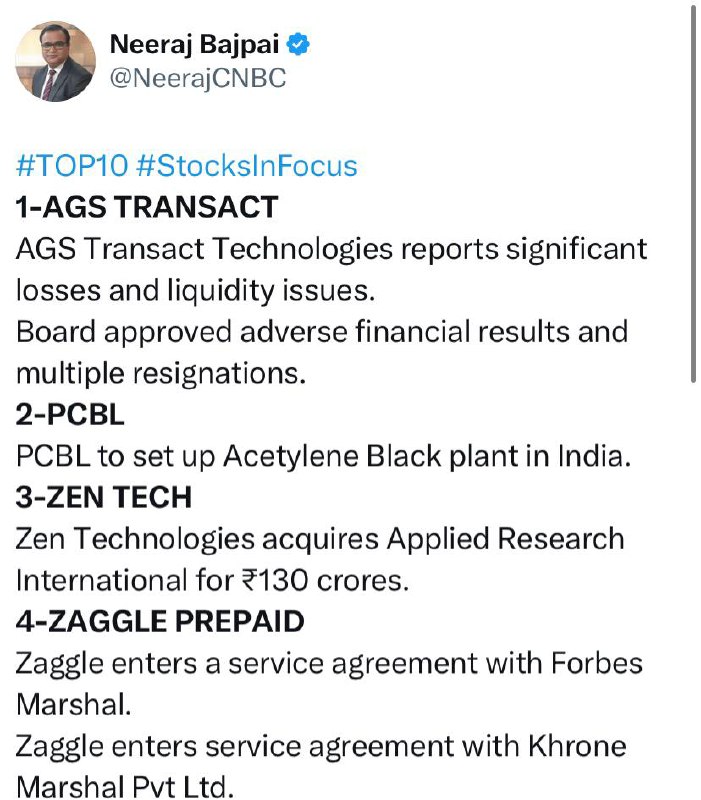Open the #StocksInFocus hashtag
The height and width of the screenshot is (800, 701).
click(247, 166)
